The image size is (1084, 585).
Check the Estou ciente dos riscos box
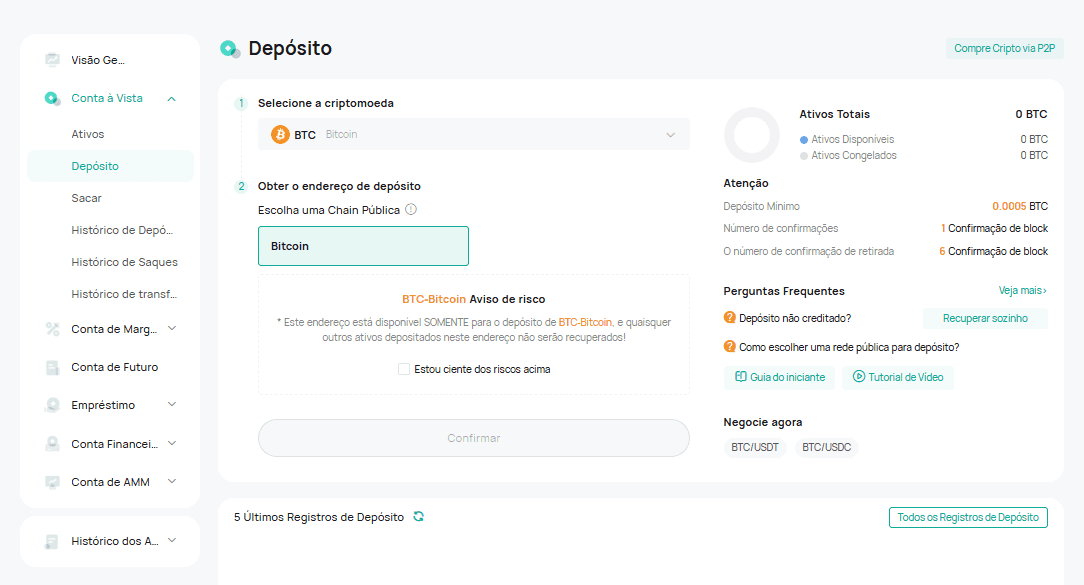(x=404, y=369)
